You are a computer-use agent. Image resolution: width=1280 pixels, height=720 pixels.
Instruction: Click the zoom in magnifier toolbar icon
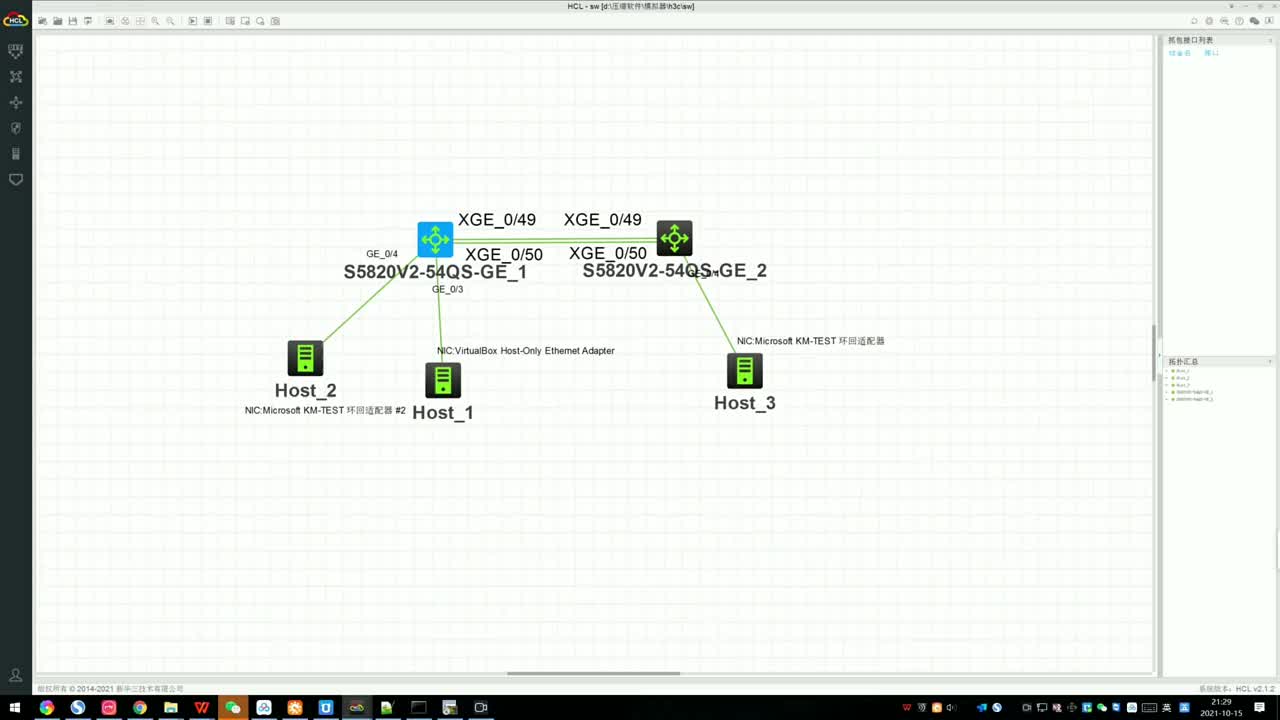coord(155,21)
